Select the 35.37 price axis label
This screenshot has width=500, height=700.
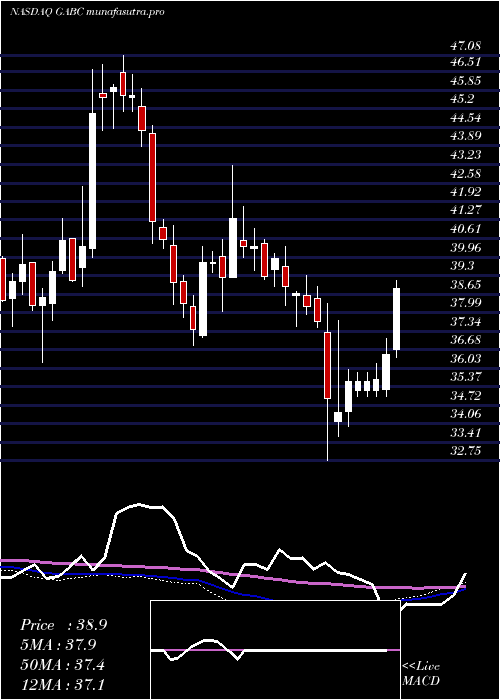pyautogui.click(x=465, y=377)
